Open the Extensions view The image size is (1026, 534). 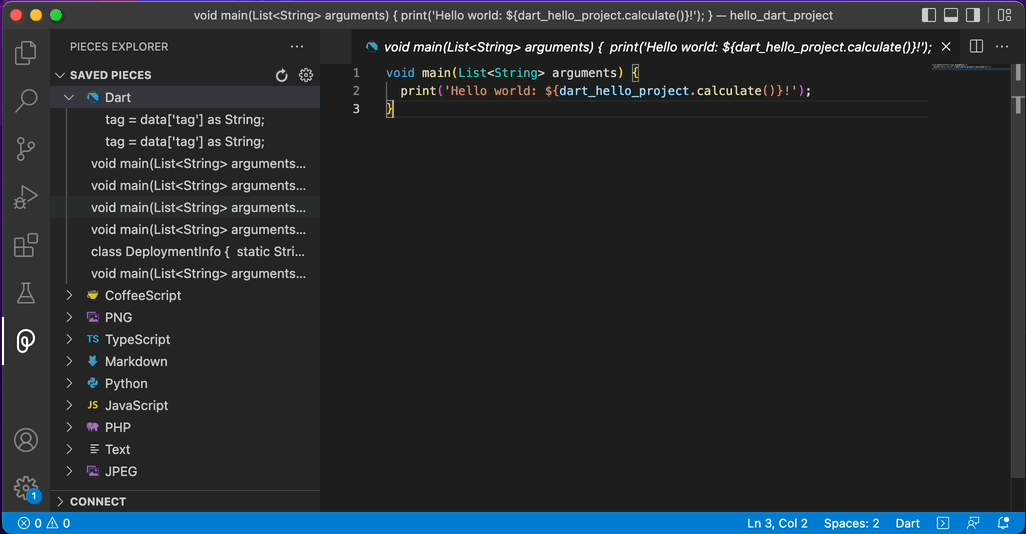pos(26,245)
